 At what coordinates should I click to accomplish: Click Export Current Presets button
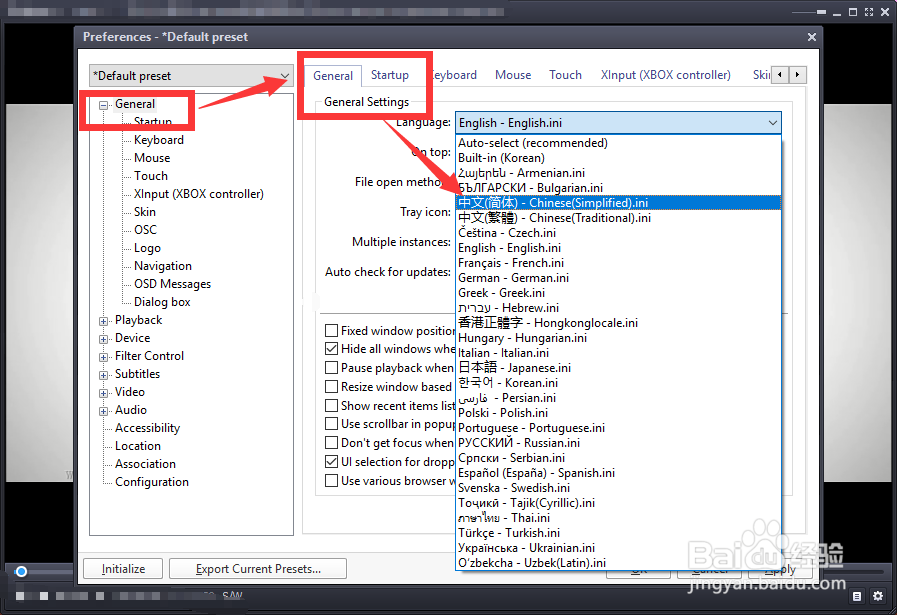[258, 569]
